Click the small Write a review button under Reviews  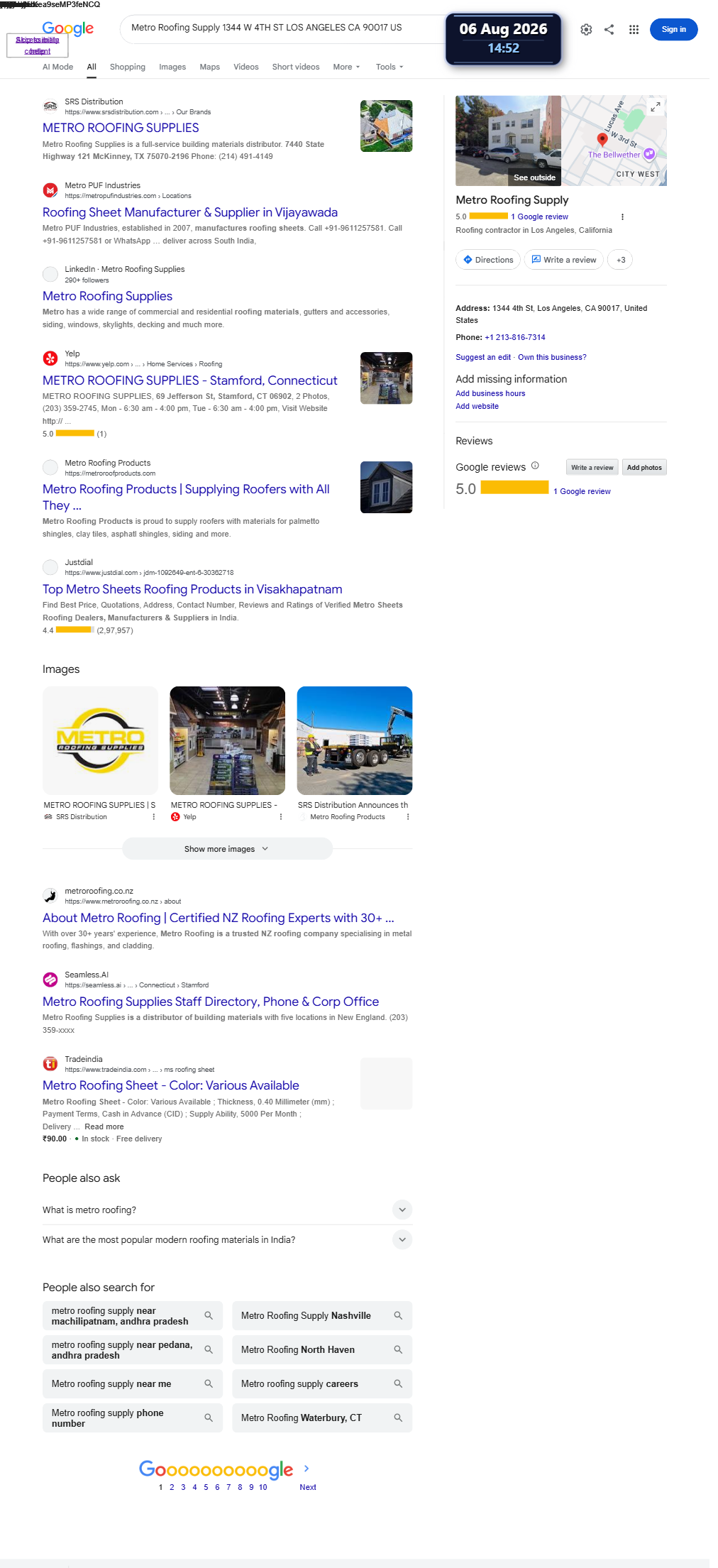pos(592,468)
